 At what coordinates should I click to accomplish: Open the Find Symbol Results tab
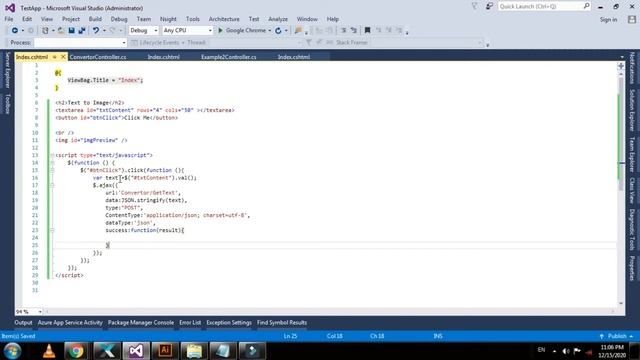coord(282,322)
